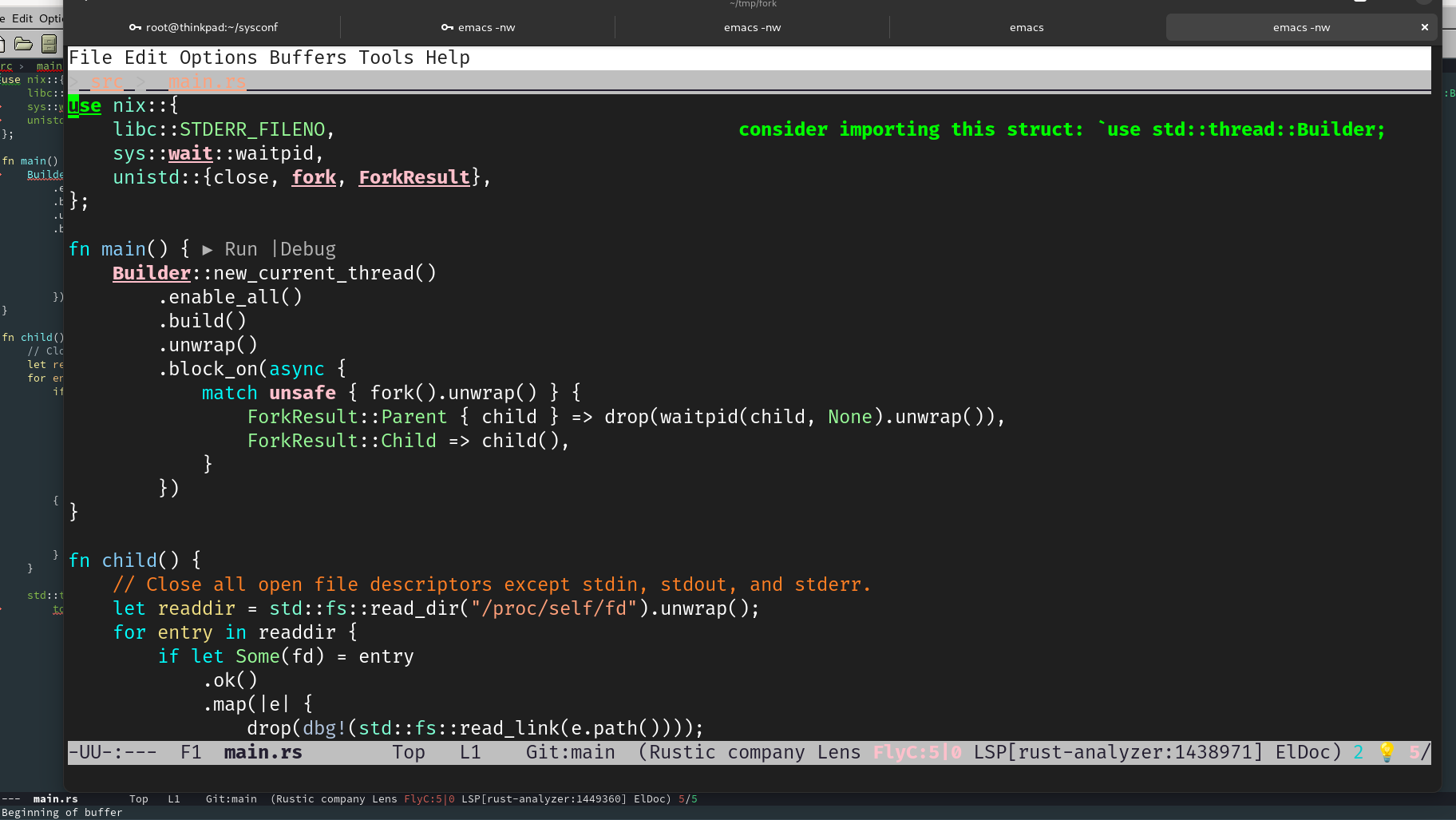The image size is (1456, 820).
Task: Click the underlined ForkResult import
Action: (414, 177)
